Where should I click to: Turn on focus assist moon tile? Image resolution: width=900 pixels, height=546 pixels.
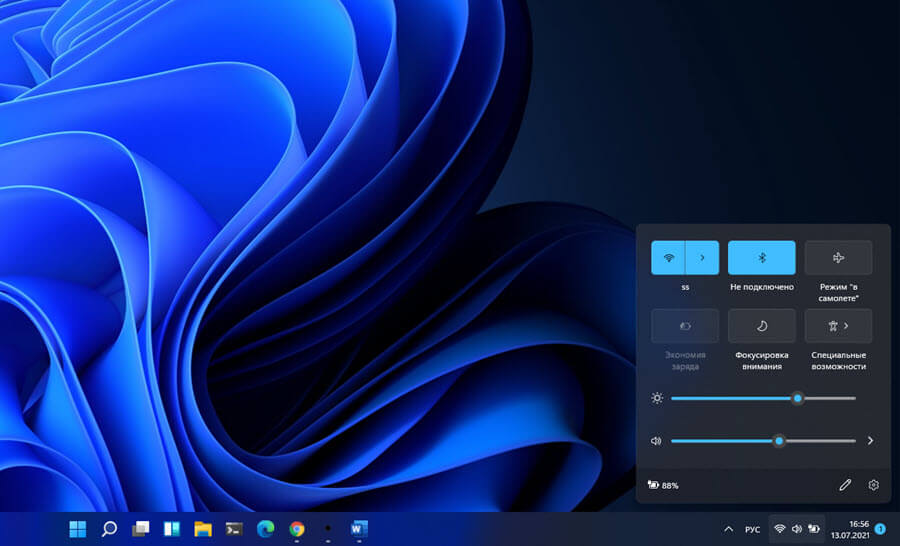(762, 326)
